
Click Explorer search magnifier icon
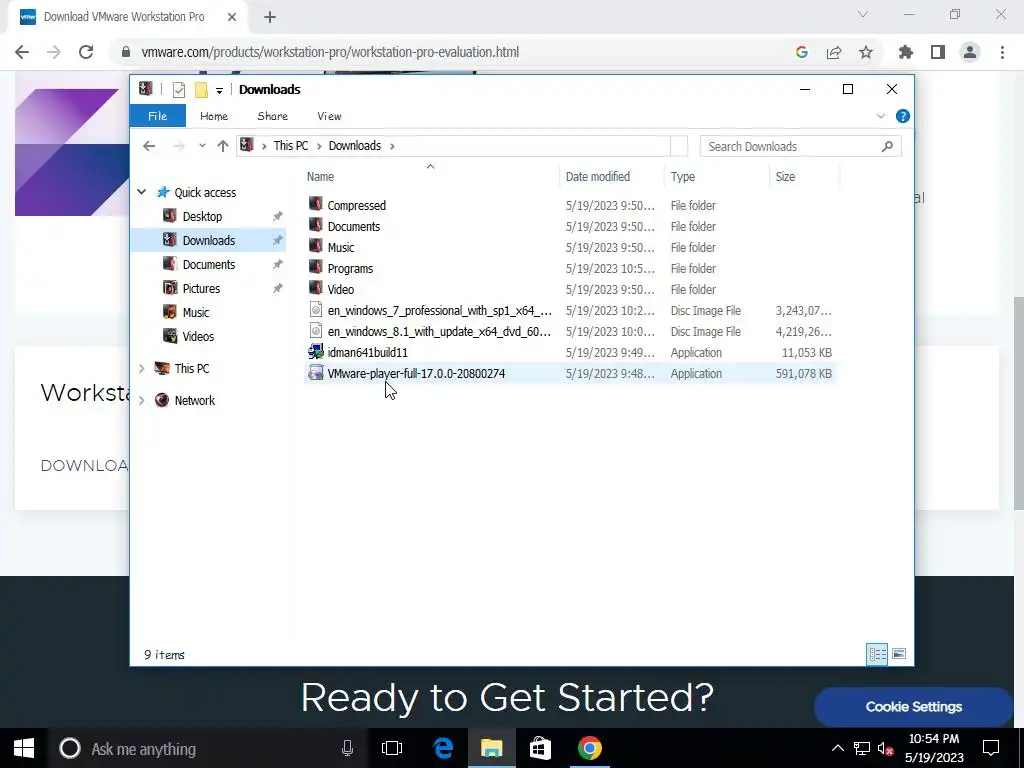pos(887,146)
